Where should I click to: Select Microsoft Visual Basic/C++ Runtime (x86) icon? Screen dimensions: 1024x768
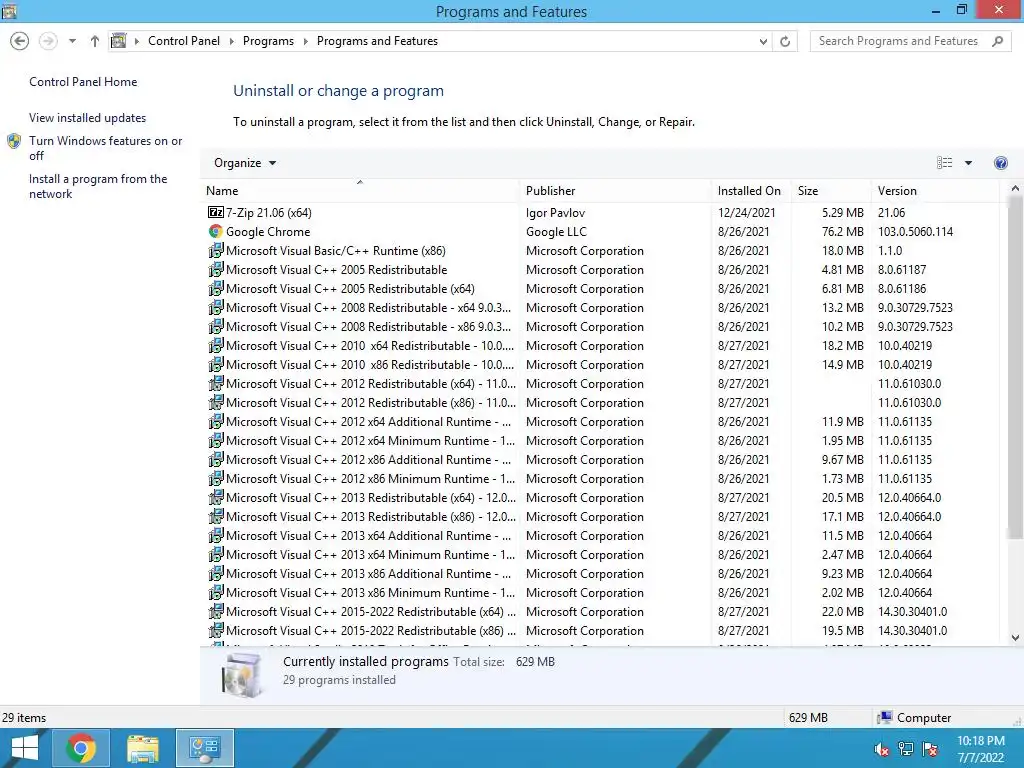[x=216, y=250]
